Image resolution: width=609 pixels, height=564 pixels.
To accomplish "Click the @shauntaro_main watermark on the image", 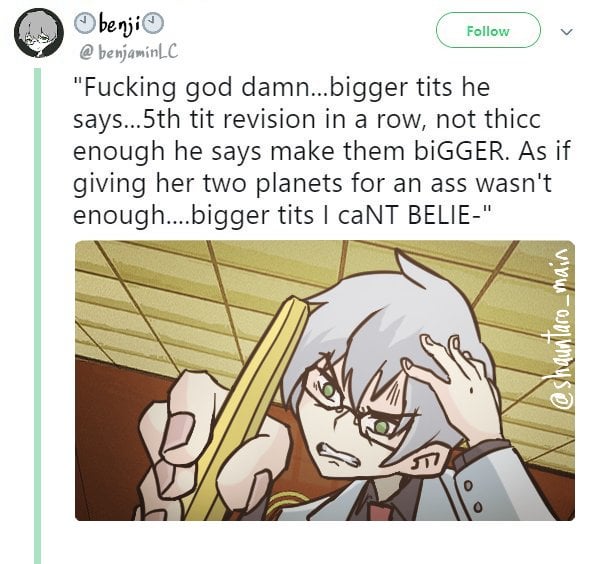I will (x=562, y=330).
